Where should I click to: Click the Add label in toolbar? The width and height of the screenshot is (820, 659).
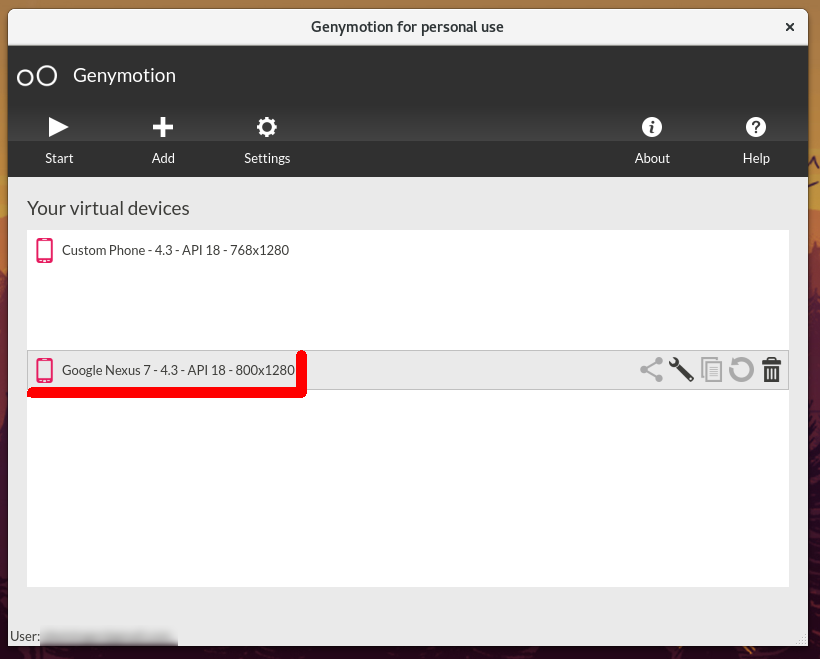pyautogui.click(x=163, y=158)
